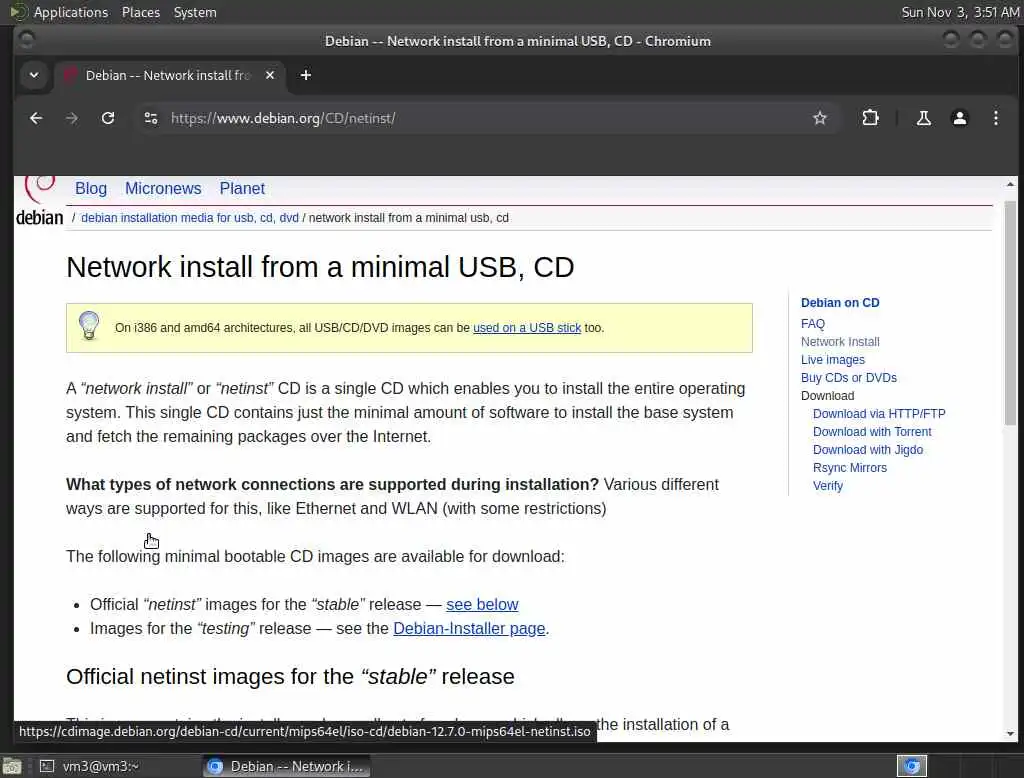Select the Debian Network install tab

[168, 75]
